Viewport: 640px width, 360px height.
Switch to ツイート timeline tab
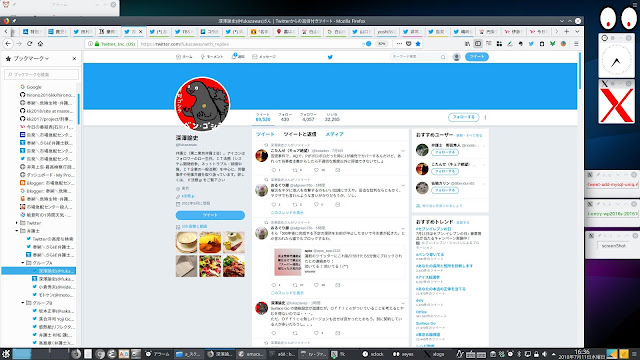coord(265,134)
